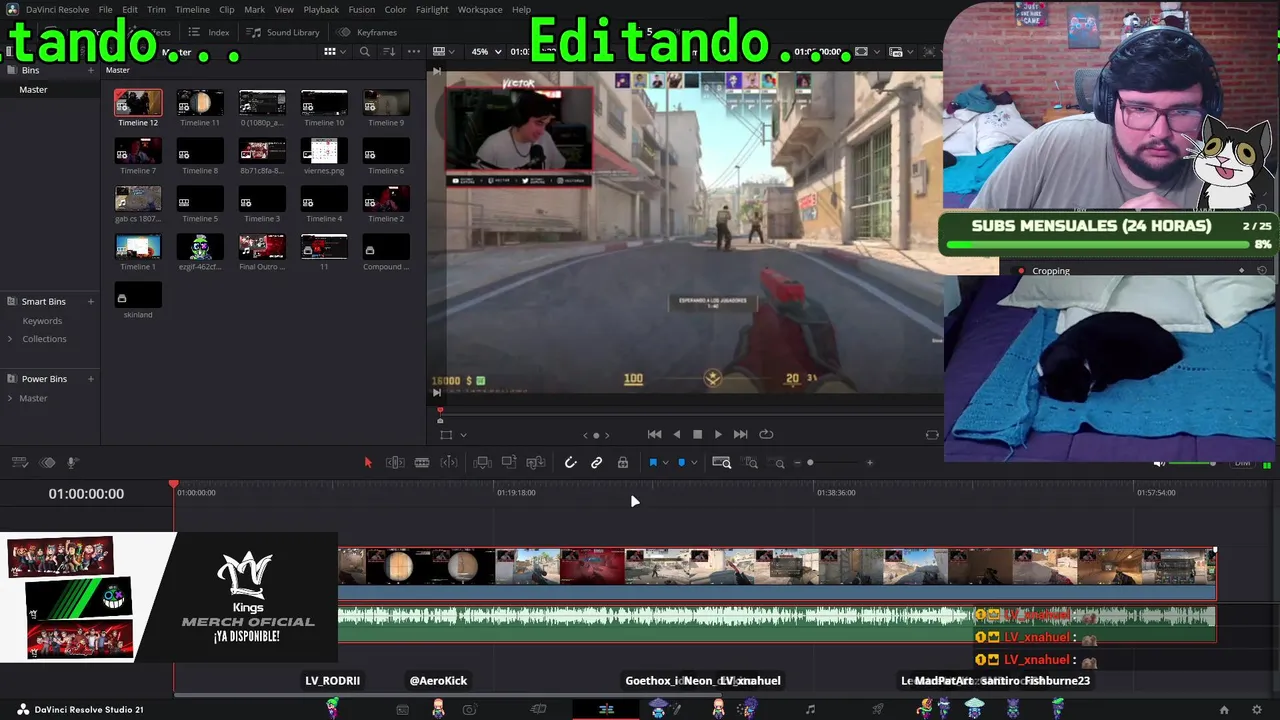Open the Media Pool three-dot options menu
Image resolution: width=1280 pixels, height=720 pixels.
point(413,52)
